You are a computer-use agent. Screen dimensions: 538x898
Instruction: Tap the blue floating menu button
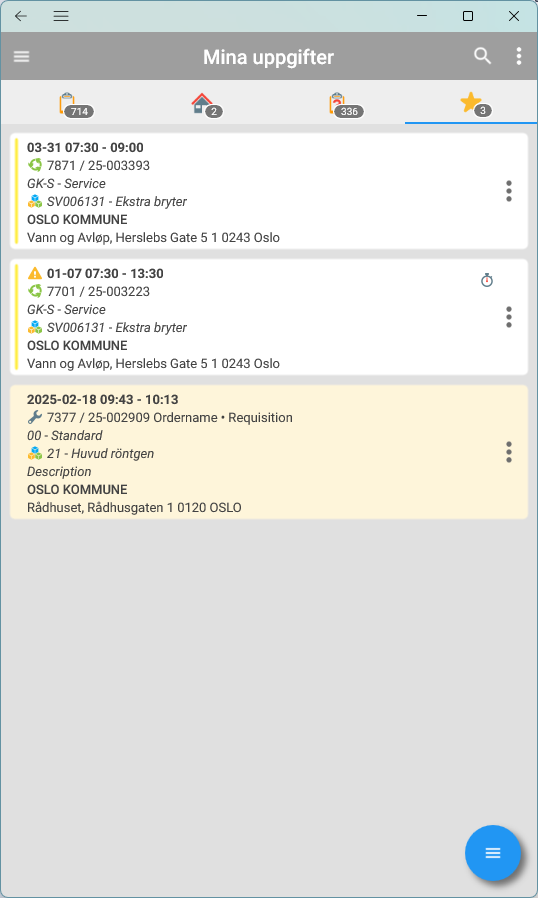493,853
